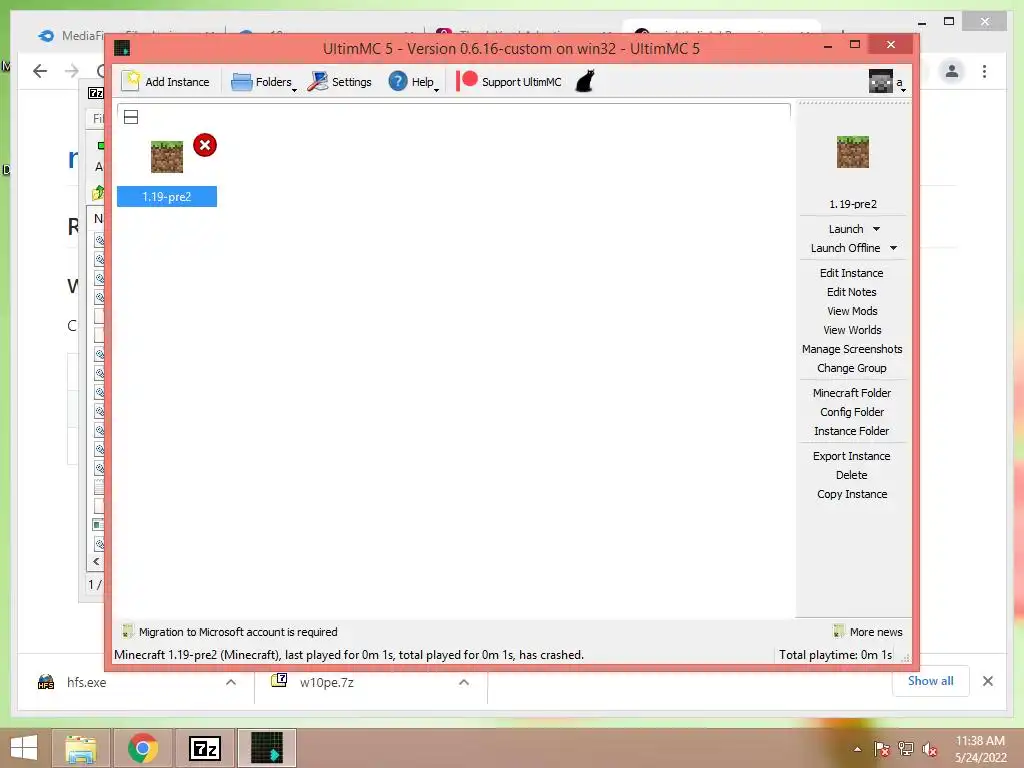Open 7-Zip from taskbar
The width and height of the screenshot is (1024, 768).
tap(204, 748)
